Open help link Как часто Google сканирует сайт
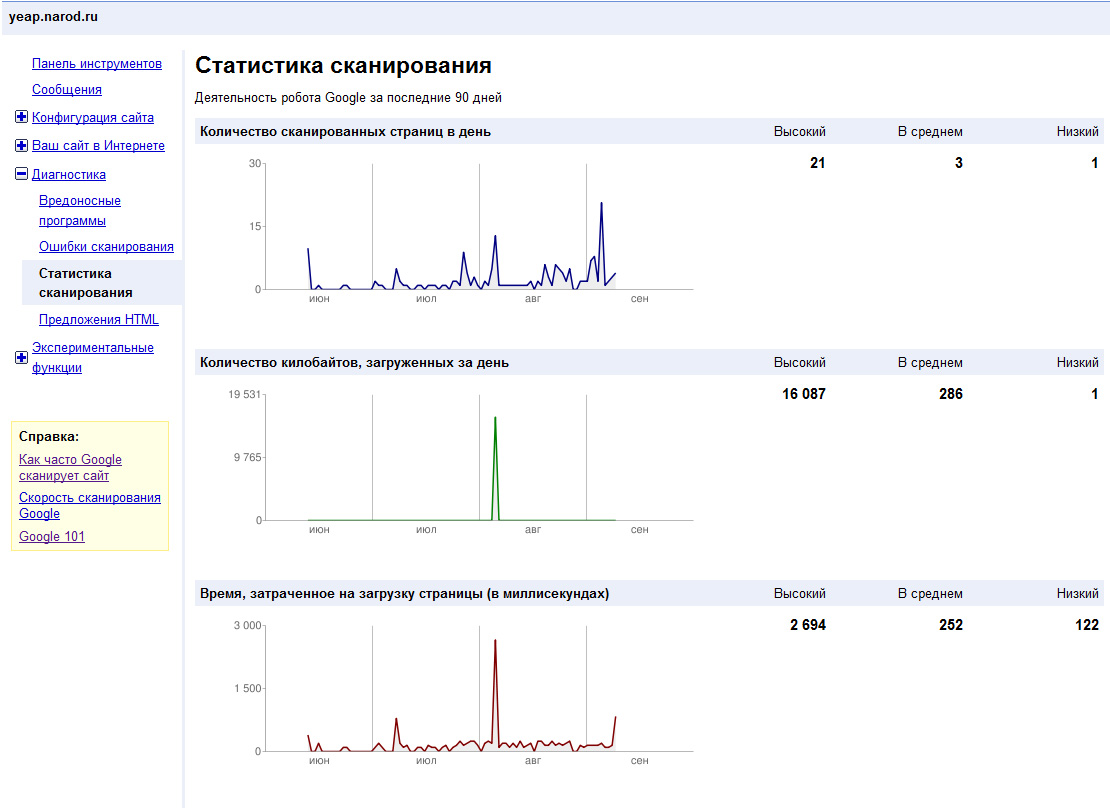1110x808 pixels. click(70, 468)
